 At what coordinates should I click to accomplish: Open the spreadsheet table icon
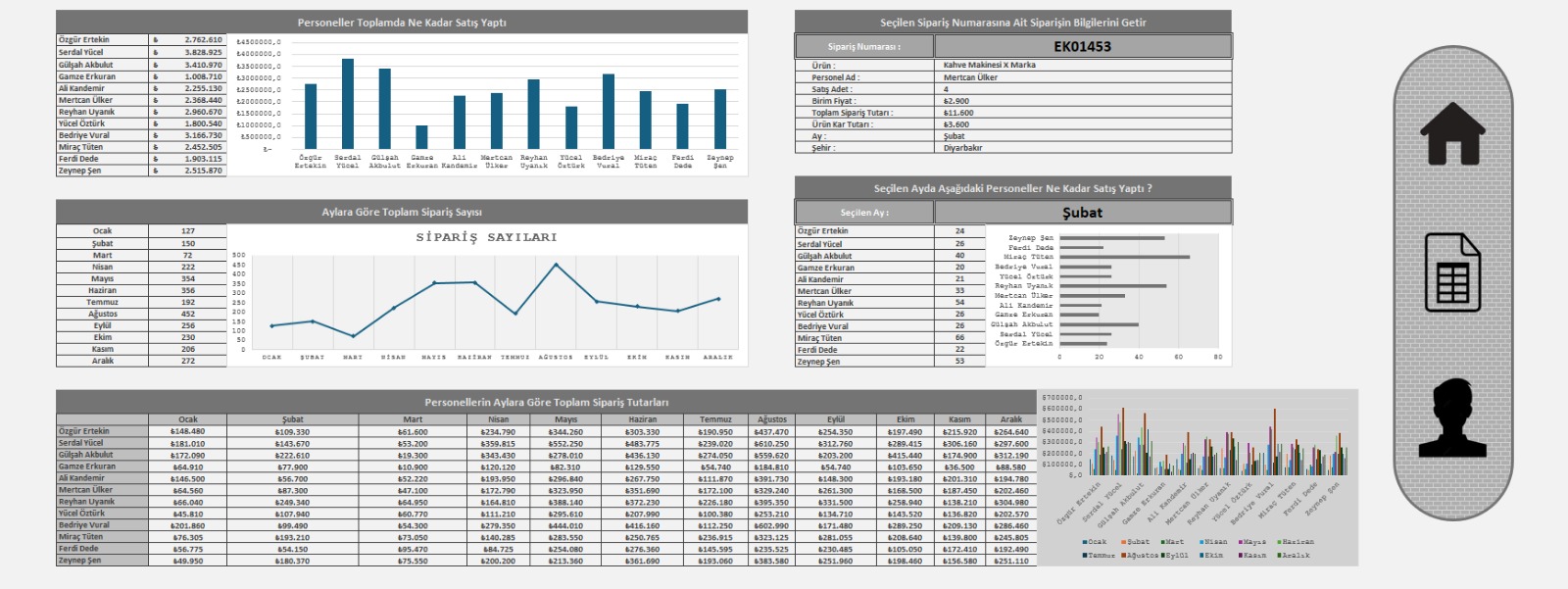coord(1452,272)
